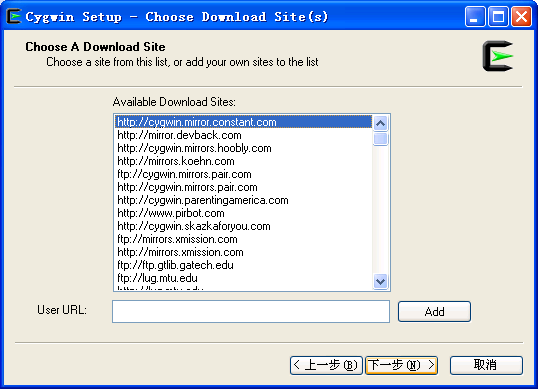Screen dimensions: 538x389
Task: Select http://cygwin.mirror.constant.com mirror
Action: pyautogui.click(x=244, y=122)
